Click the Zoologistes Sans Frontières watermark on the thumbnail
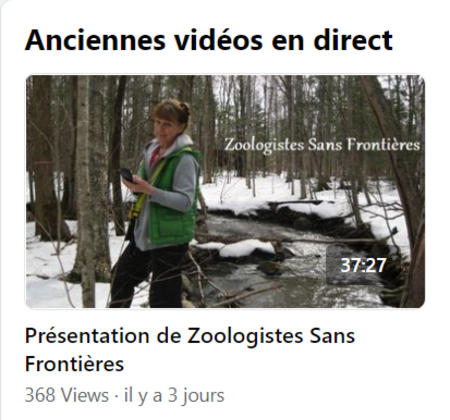This screenshot has height=420, width=450. [x=322, y=145]
